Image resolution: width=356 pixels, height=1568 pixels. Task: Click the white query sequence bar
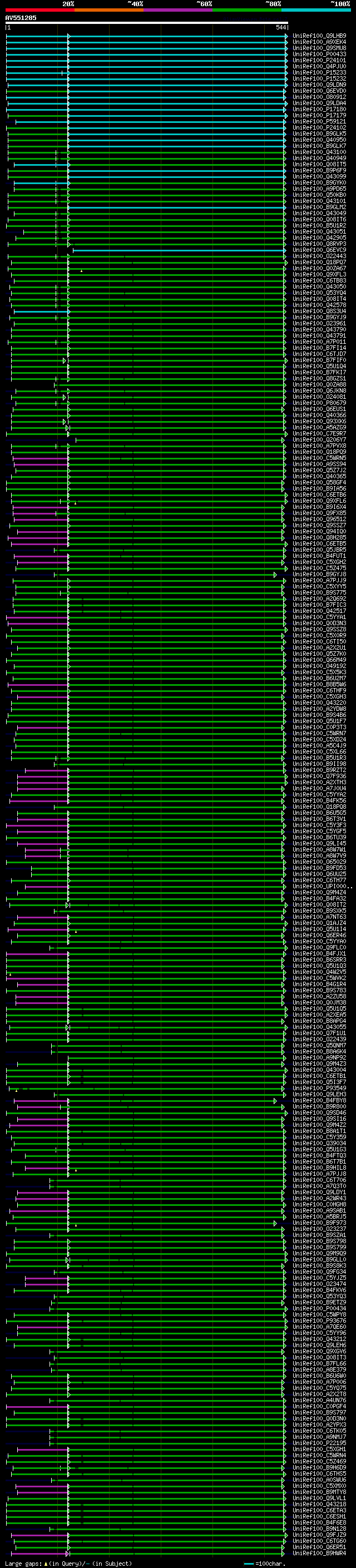147,22
